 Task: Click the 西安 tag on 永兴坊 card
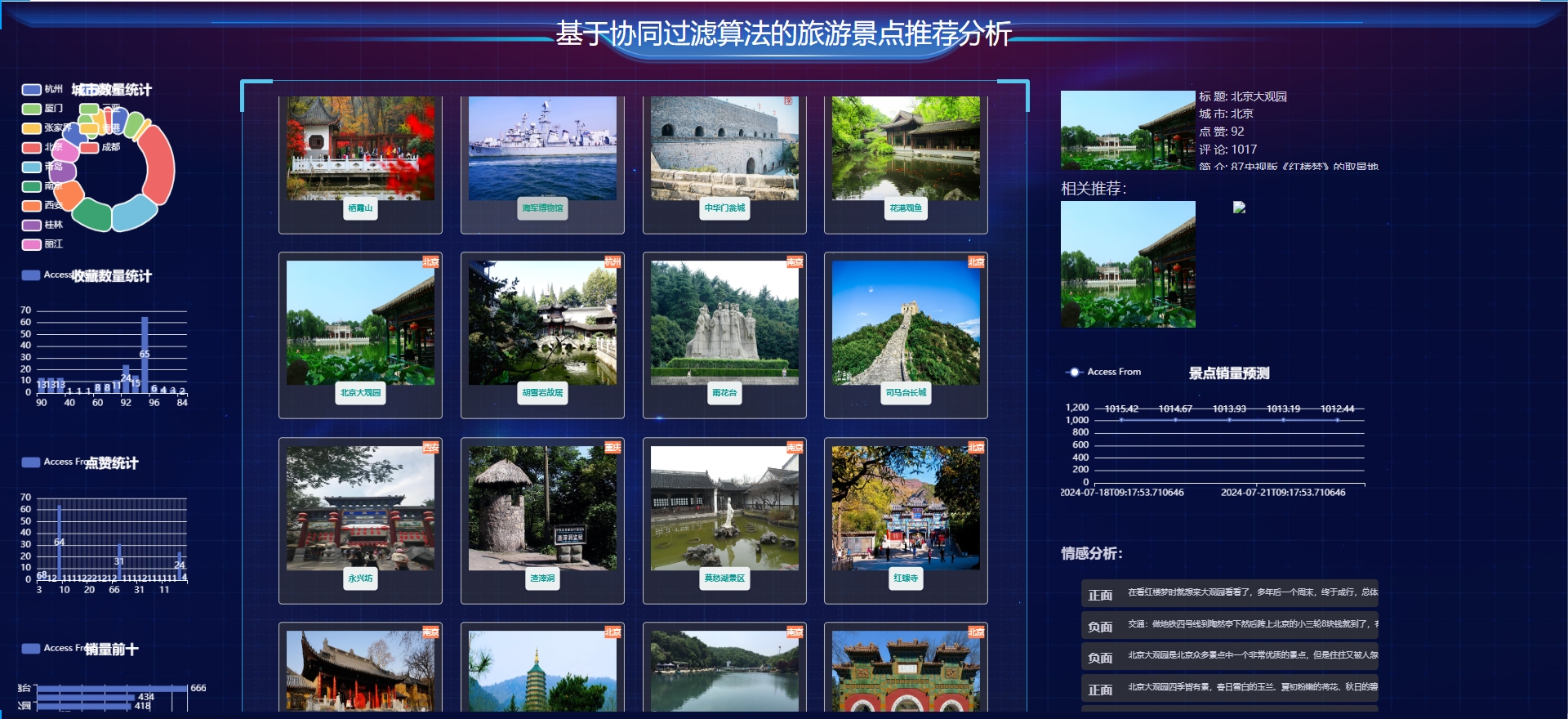[430, 448]
